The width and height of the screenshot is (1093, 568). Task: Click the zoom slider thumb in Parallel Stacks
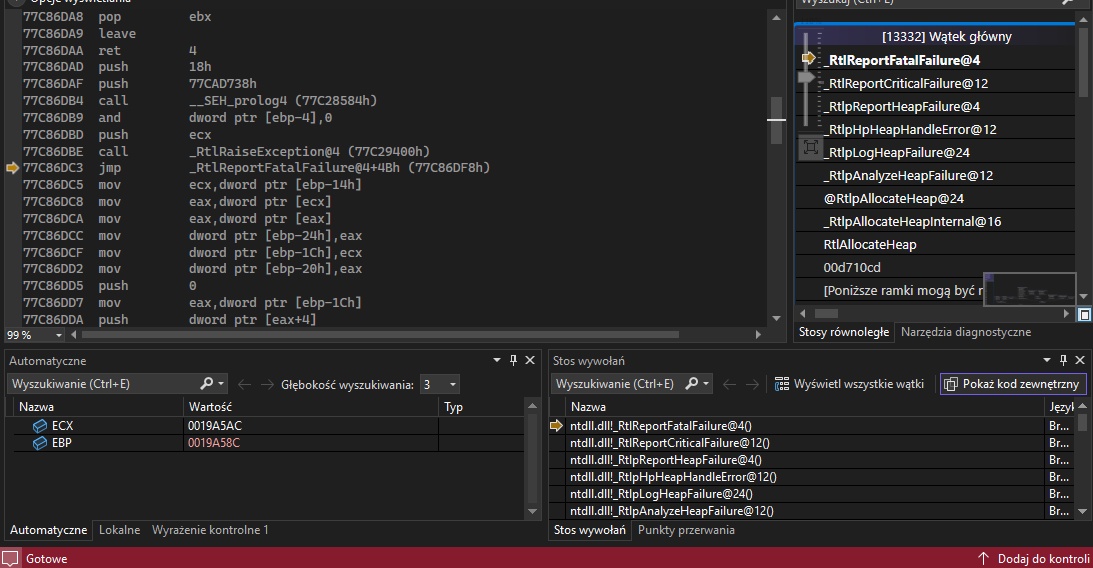point(807,77)
